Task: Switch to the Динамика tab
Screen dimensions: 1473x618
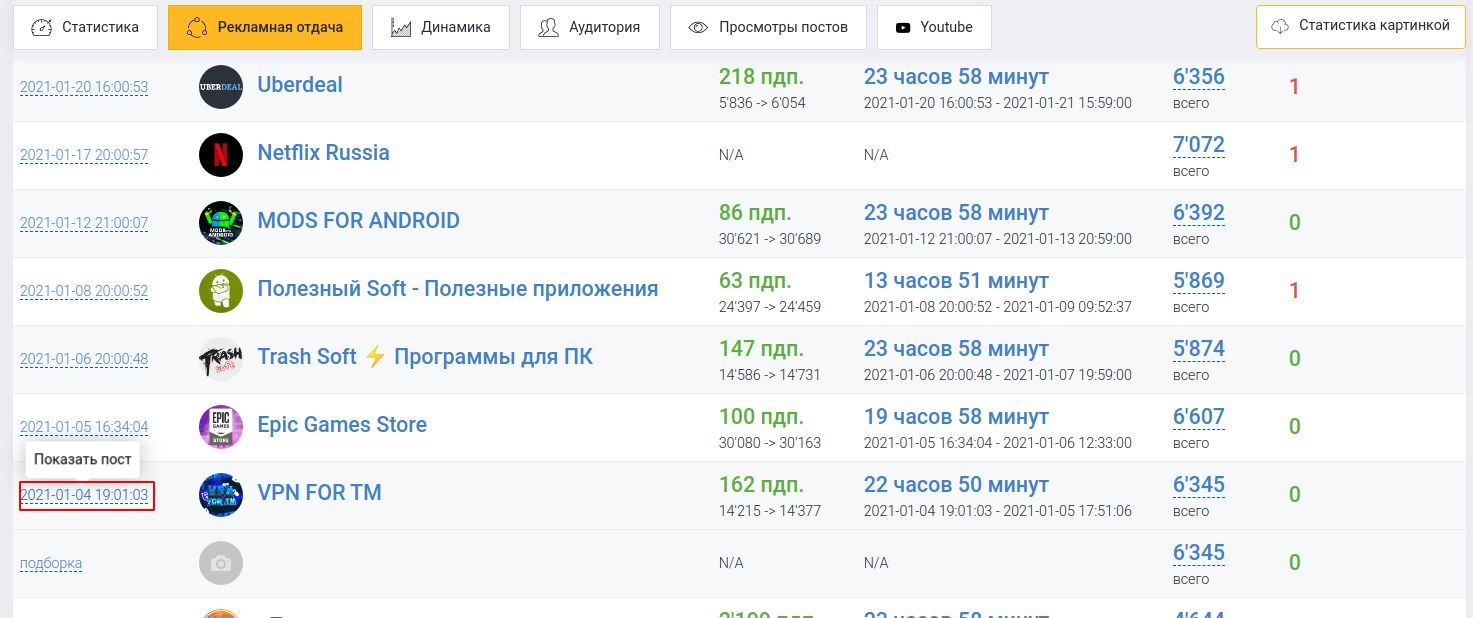Action: [440, 27]
